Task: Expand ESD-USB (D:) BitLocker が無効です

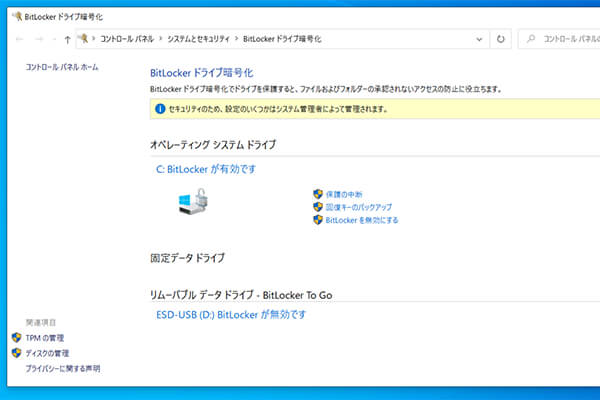Action: pyautogui.click(x=231, y=315)
